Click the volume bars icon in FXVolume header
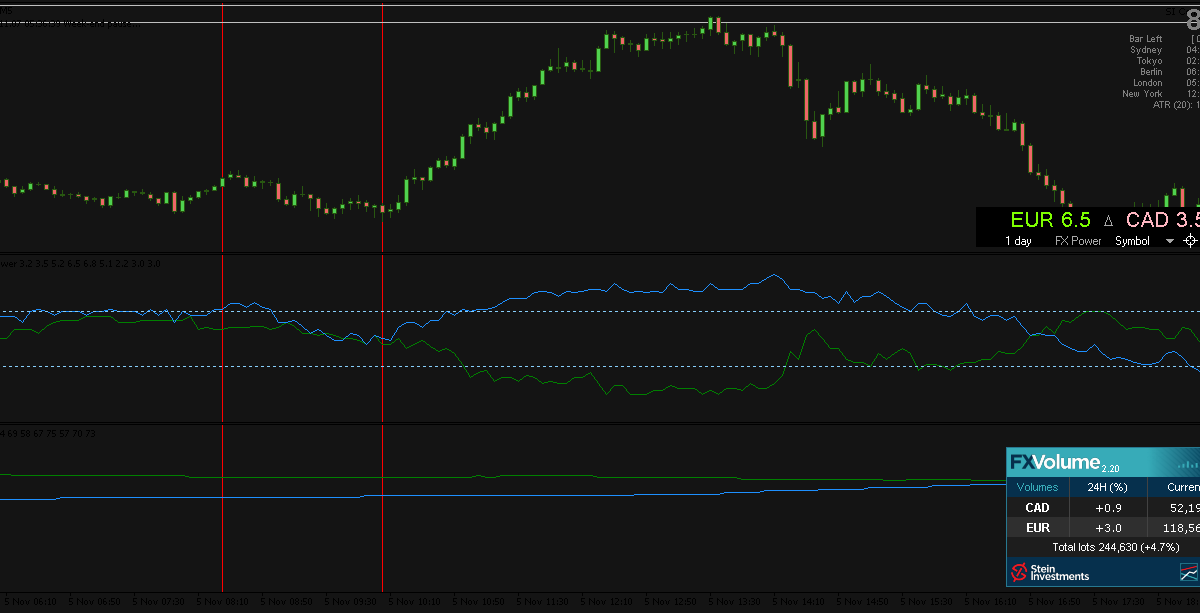The height and width of the screenshot is (613, 1200). pyautogui.click(x=1188, y=464)
